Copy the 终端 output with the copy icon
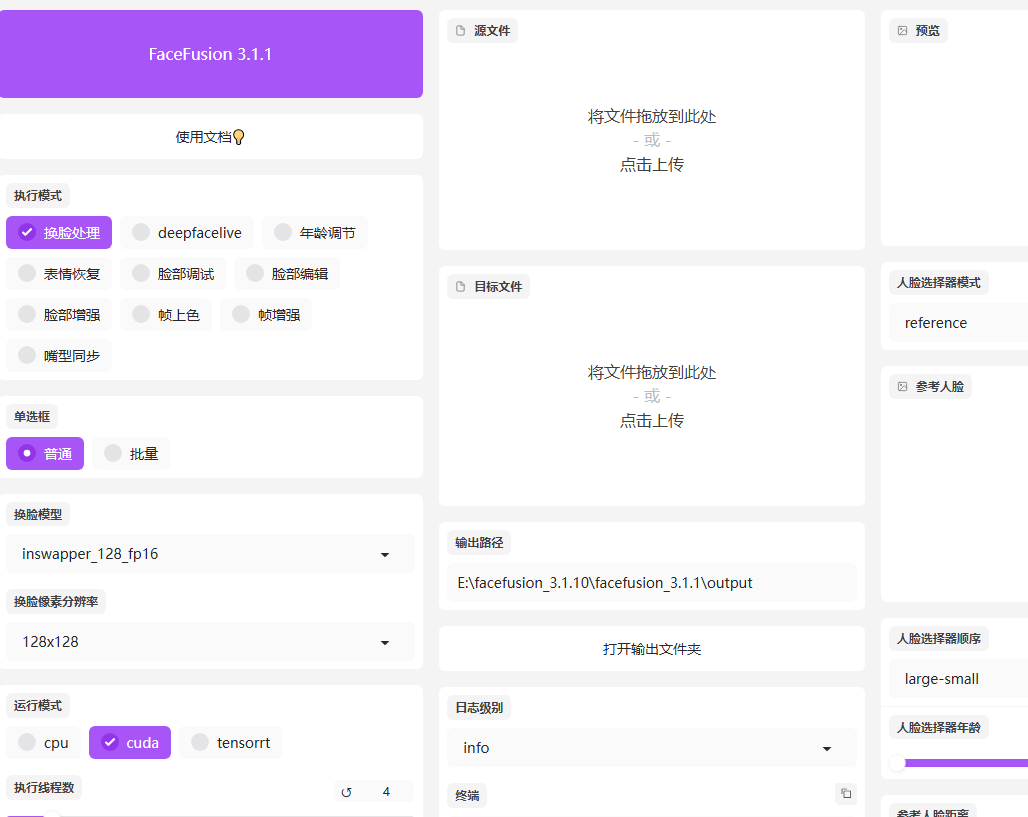This screenshot has width=1028, height=817. [846, 793]
